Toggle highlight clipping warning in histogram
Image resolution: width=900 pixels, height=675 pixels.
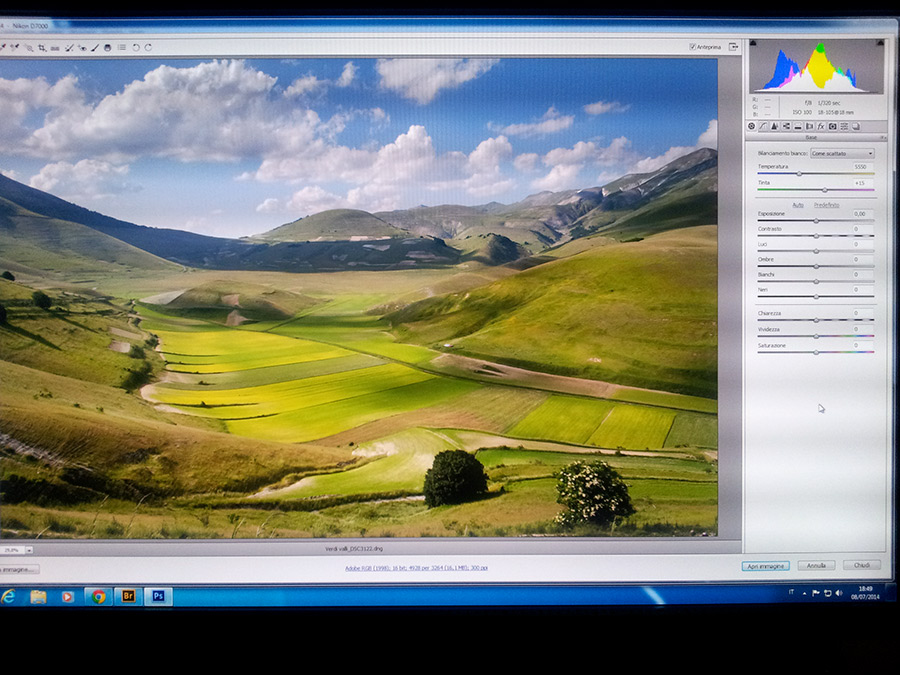880,43
